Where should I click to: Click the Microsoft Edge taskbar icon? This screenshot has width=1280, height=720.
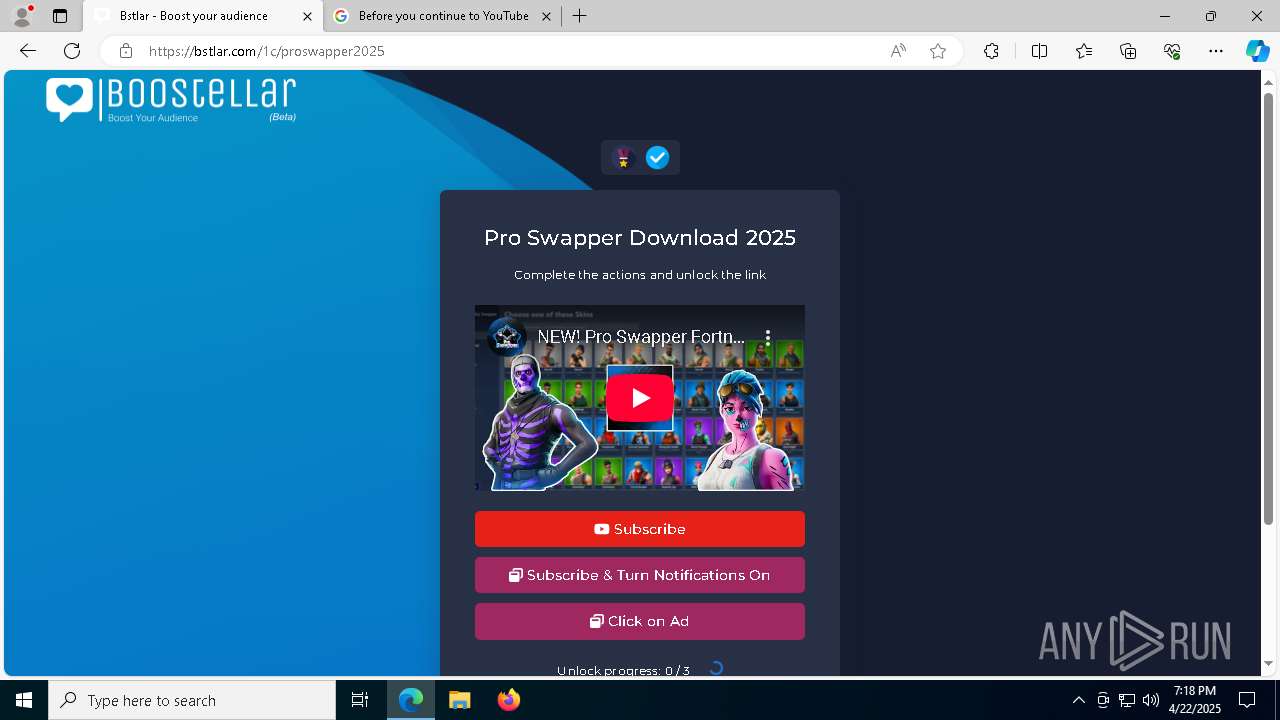click(x=411, y=700)
